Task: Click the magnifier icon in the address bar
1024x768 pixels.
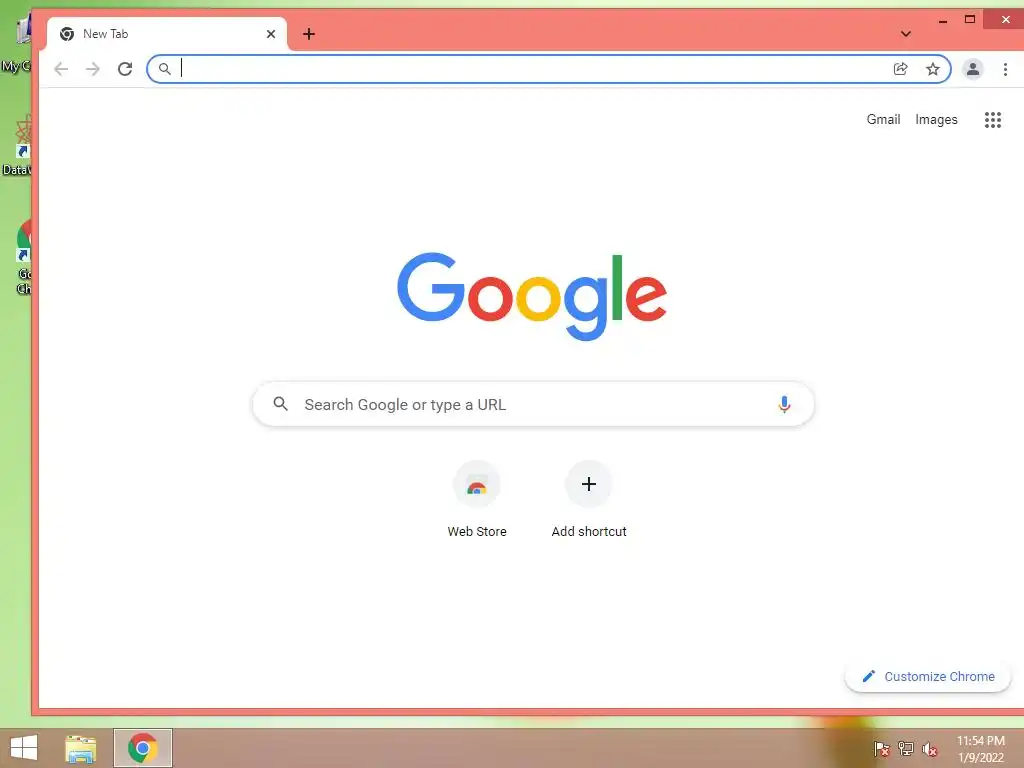Action: click(165, 69)
